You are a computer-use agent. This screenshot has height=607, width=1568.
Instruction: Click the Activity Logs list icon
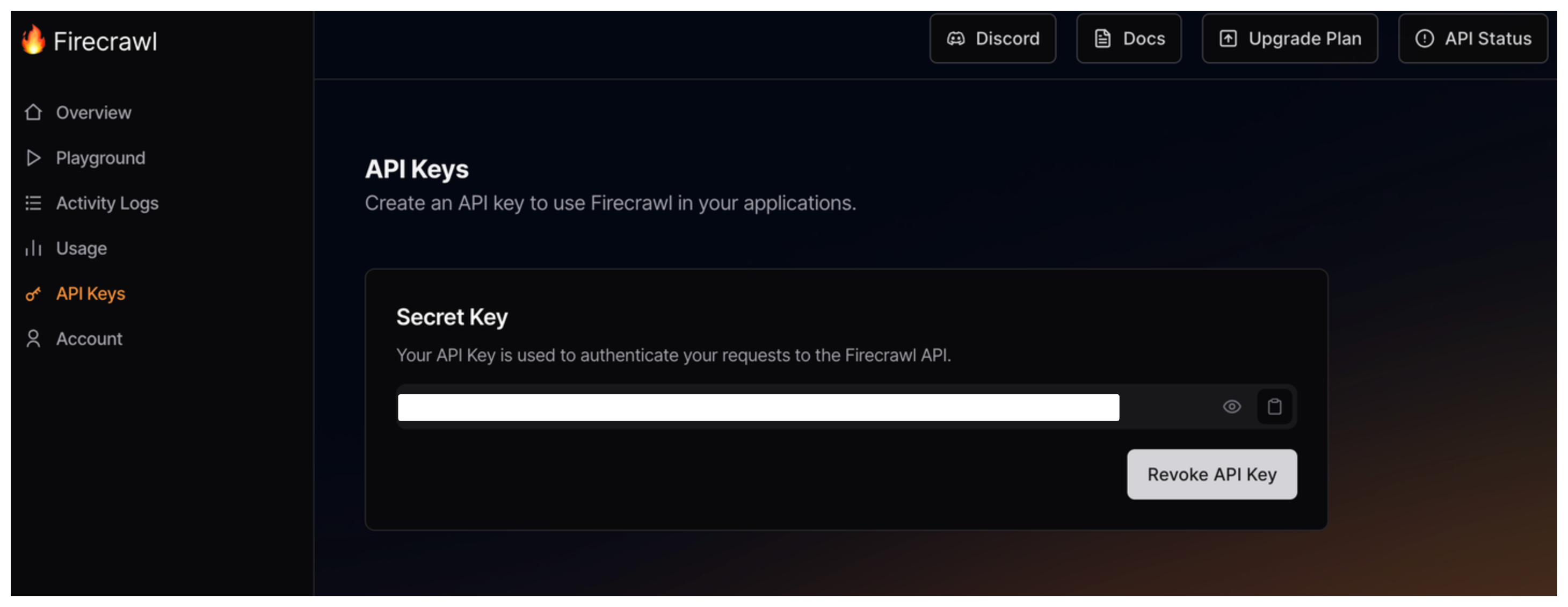click(33, 204)
